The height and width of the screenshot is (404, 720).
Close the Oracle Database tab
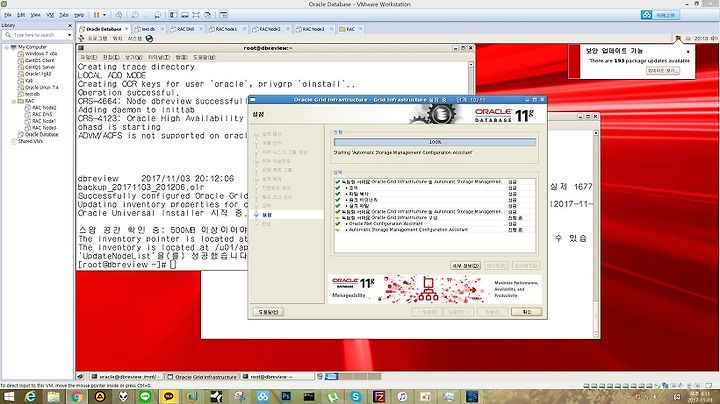coord(127,29)
